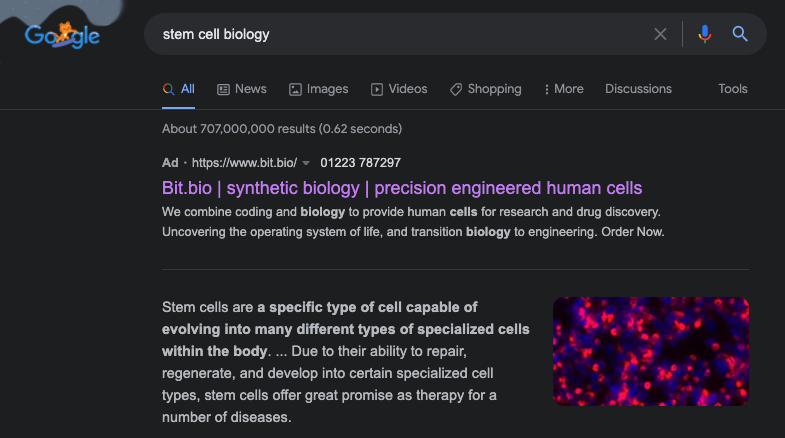
Task: Select the All results tab
Action: (179, 89)
